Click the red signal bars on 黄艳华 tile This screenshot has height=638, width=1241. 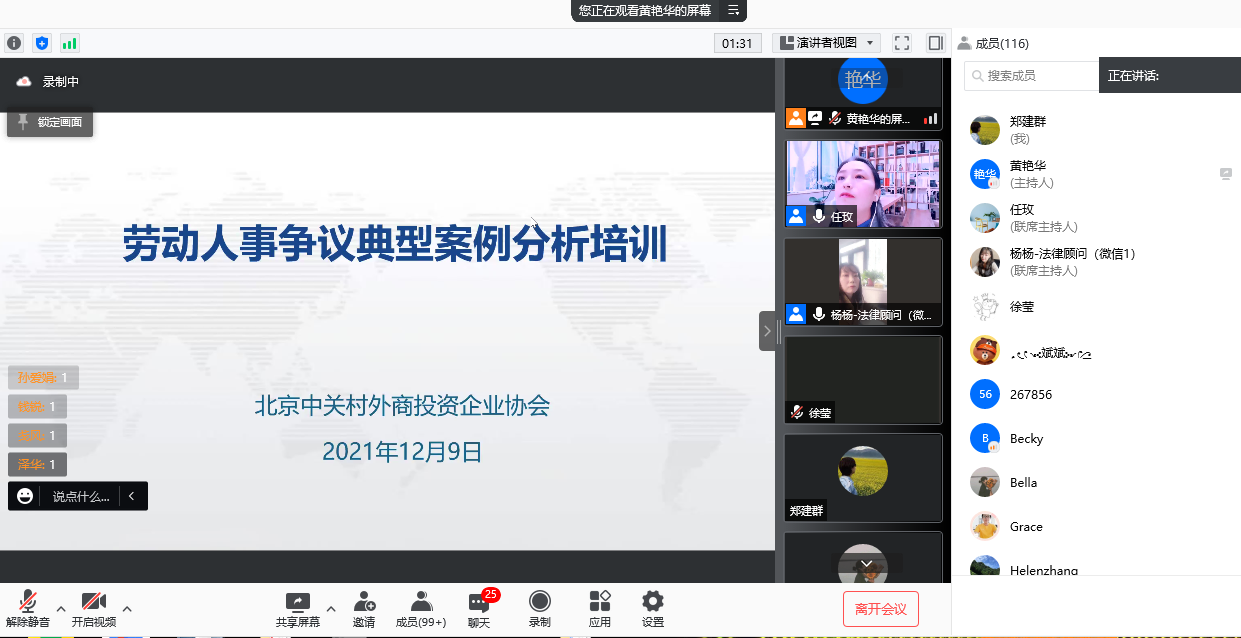click(x=931, y=118)
